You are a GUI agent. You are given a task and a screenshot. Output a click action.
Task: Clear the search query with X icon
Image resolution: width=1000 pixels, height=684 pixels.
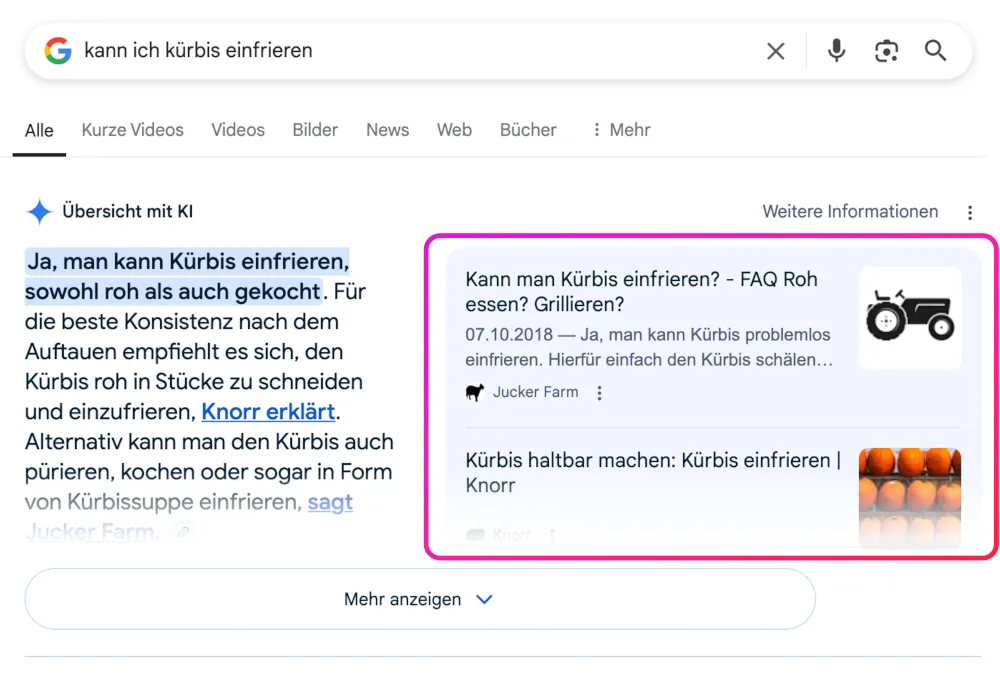pyautogui.click(x=776, y=51)
